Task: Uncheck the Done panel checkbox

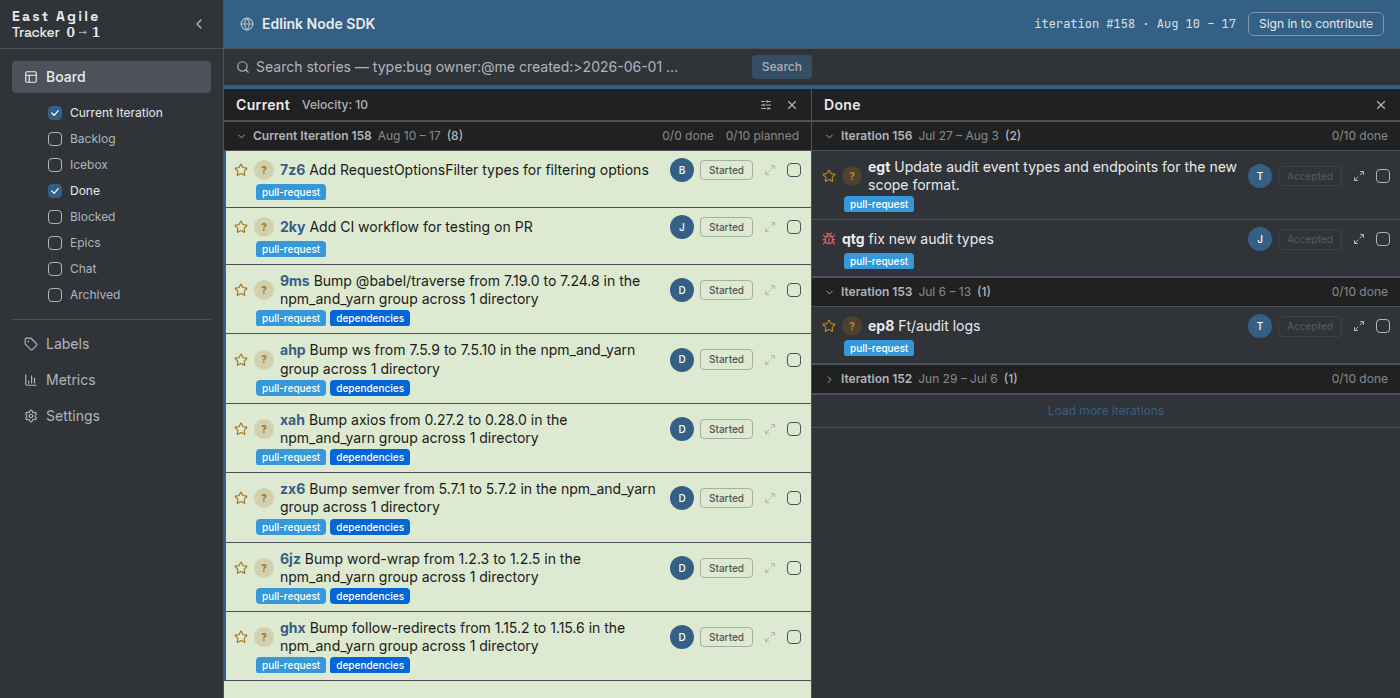Action: tap(55, 191)
